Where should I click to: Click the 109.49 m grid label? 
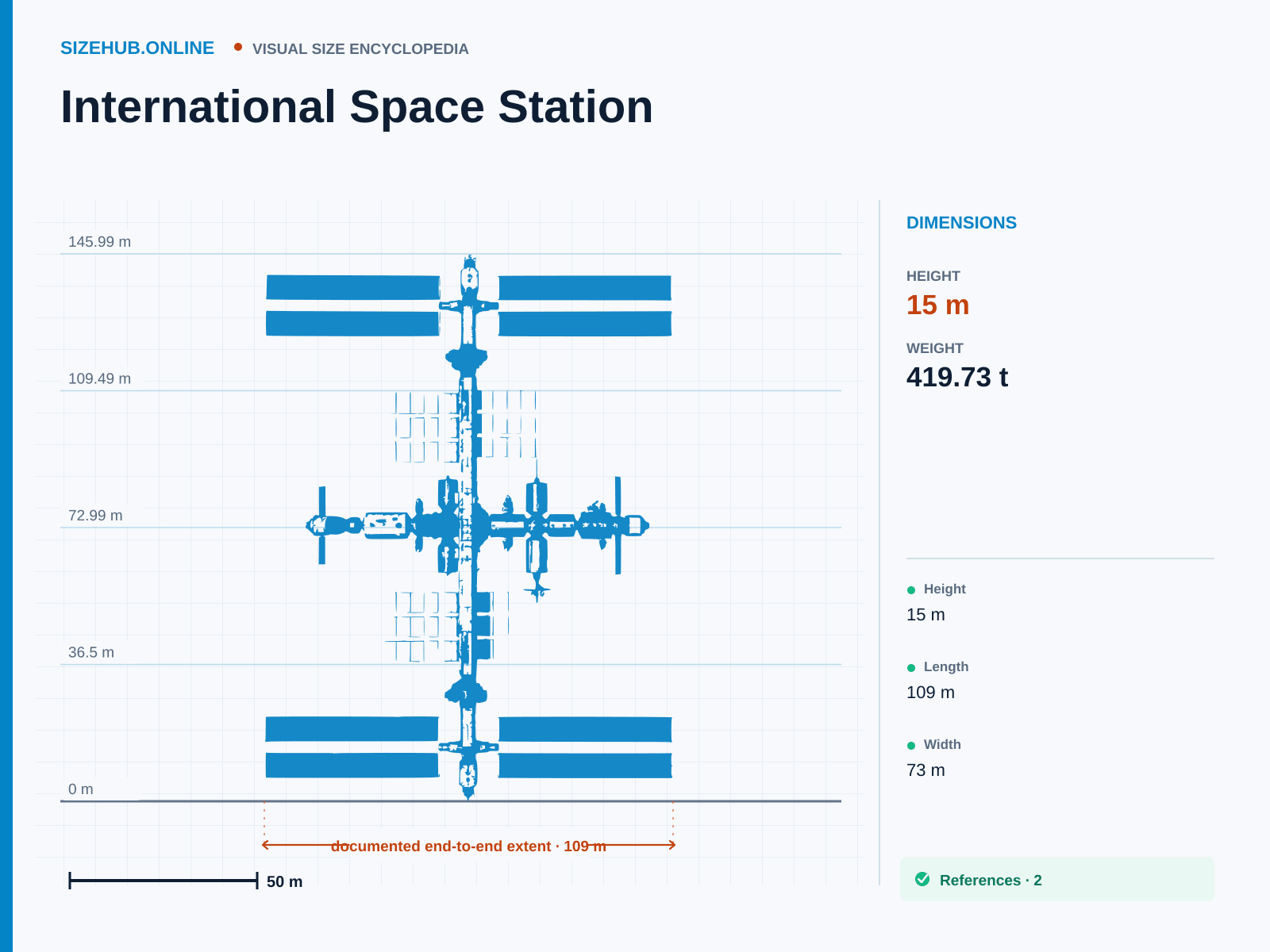99,378
